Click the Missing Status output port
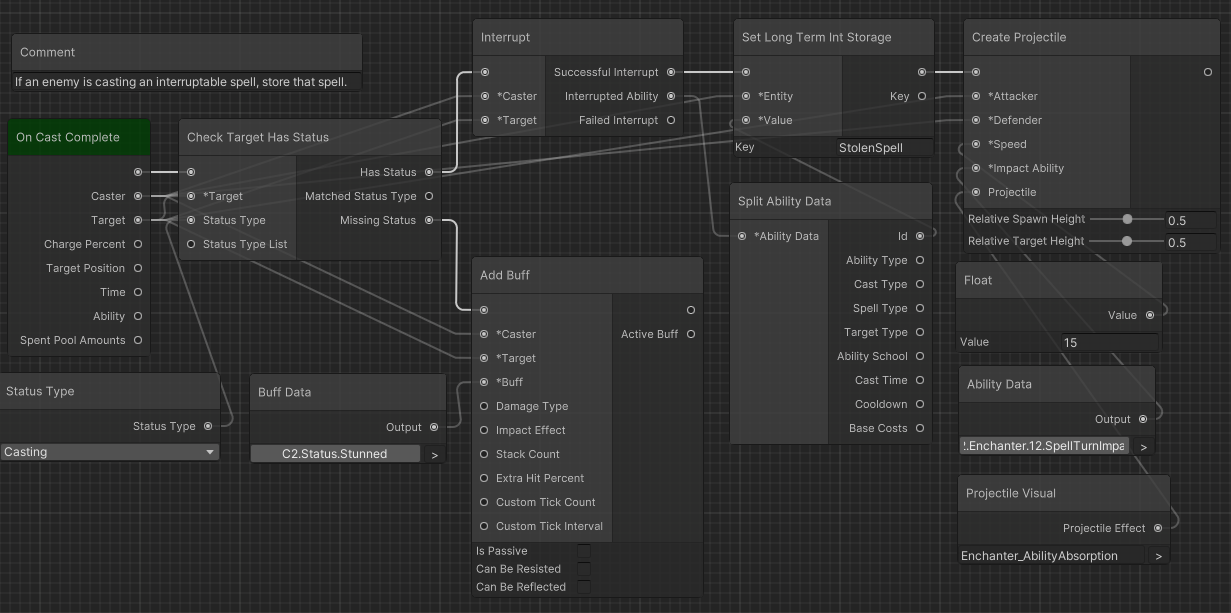The image size is (1231, 613). pos(429,220)
